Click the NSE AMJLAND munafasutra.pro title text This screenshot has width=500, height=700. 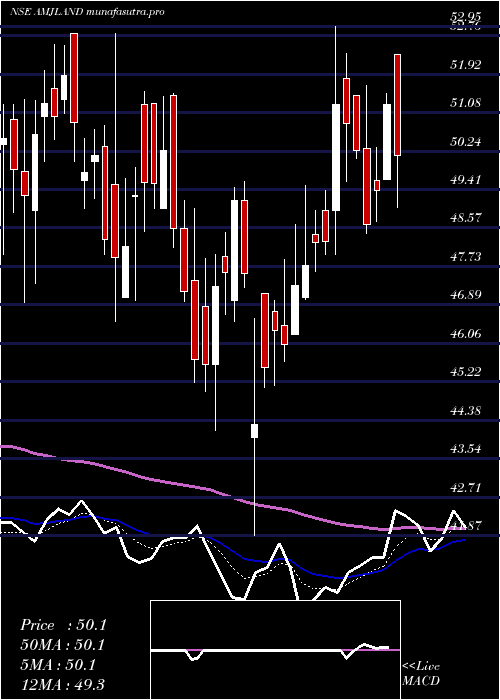coord(87,12)
